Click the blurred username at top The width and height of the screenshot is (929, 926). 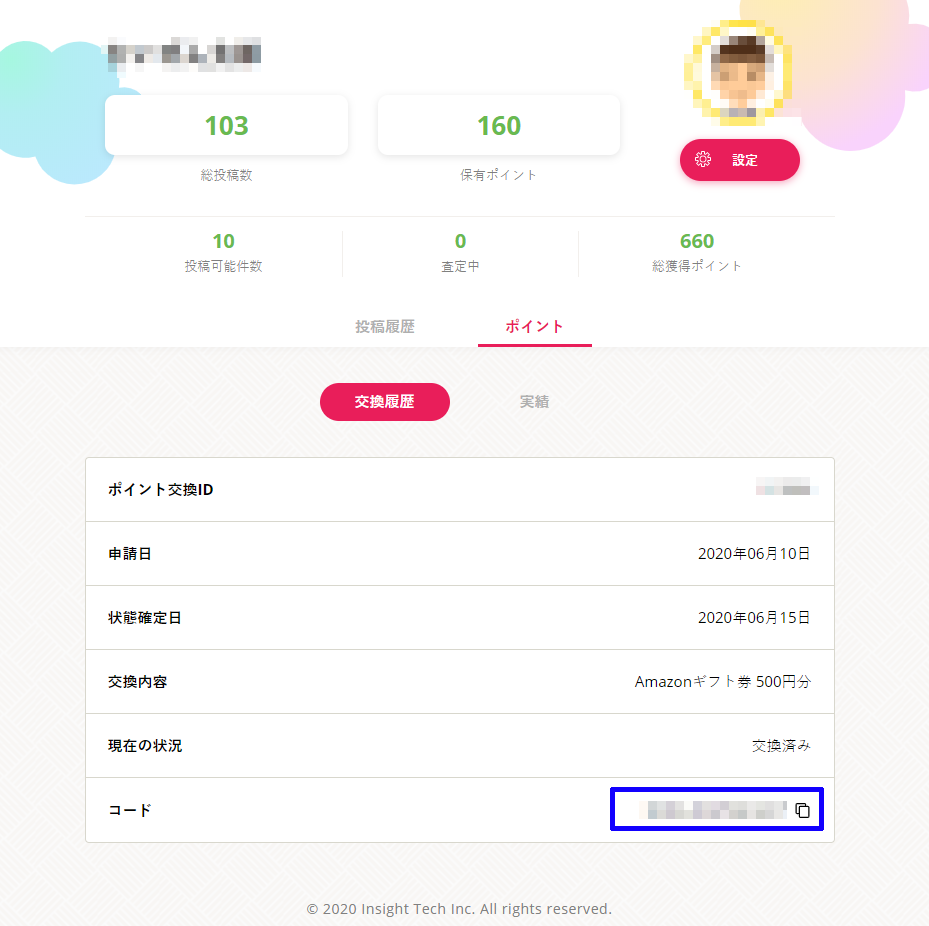[184, 54]
